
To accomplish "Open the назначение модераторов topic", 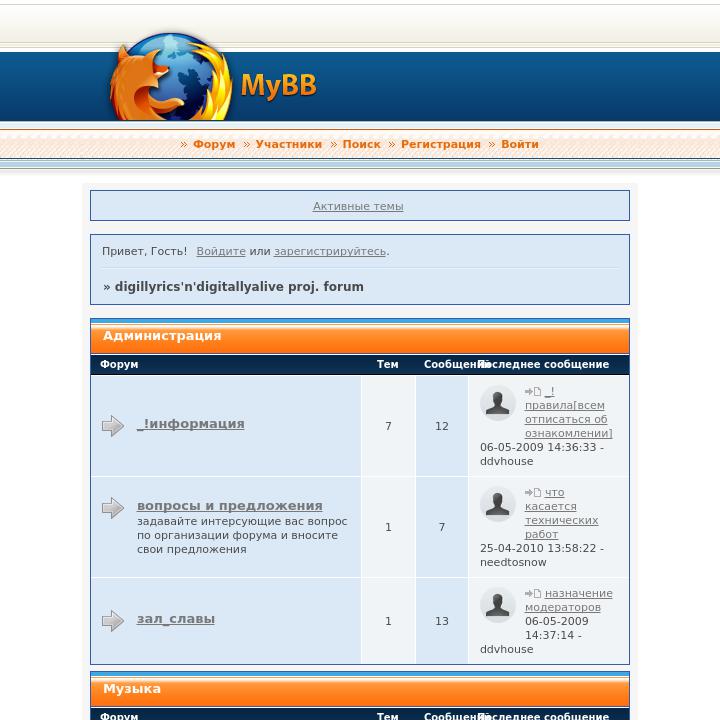I will [x=568, y=600].
